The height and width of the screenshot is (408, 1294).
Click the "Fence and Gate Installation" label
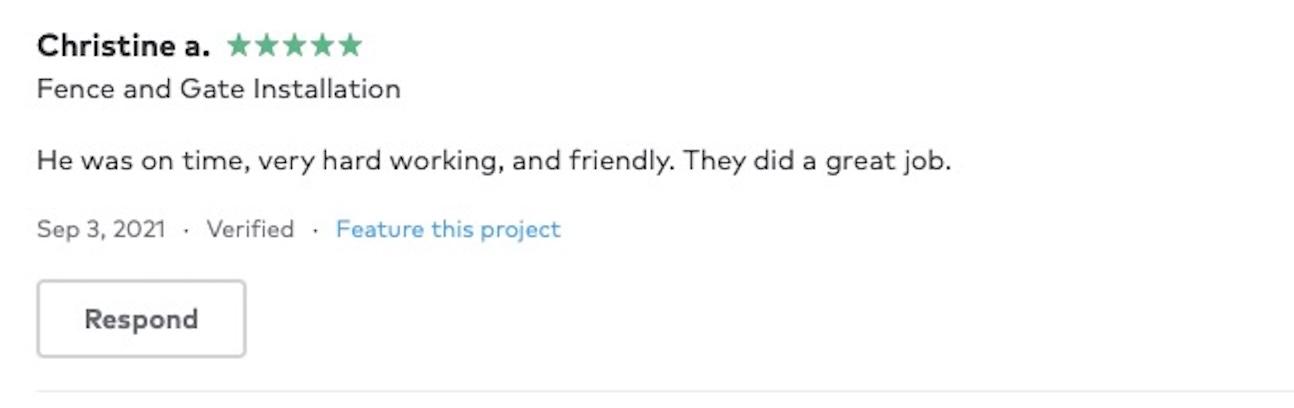(x=218, y=89)
